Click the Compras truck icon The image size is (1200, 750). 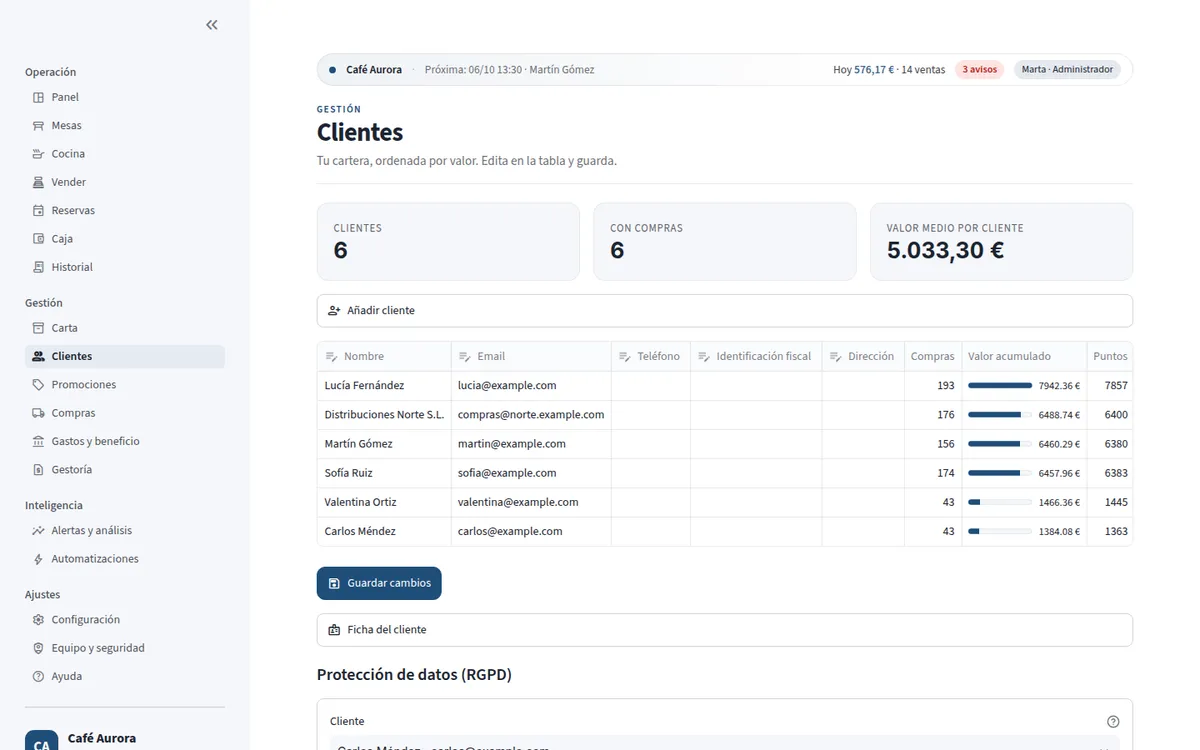pos(38,413)
